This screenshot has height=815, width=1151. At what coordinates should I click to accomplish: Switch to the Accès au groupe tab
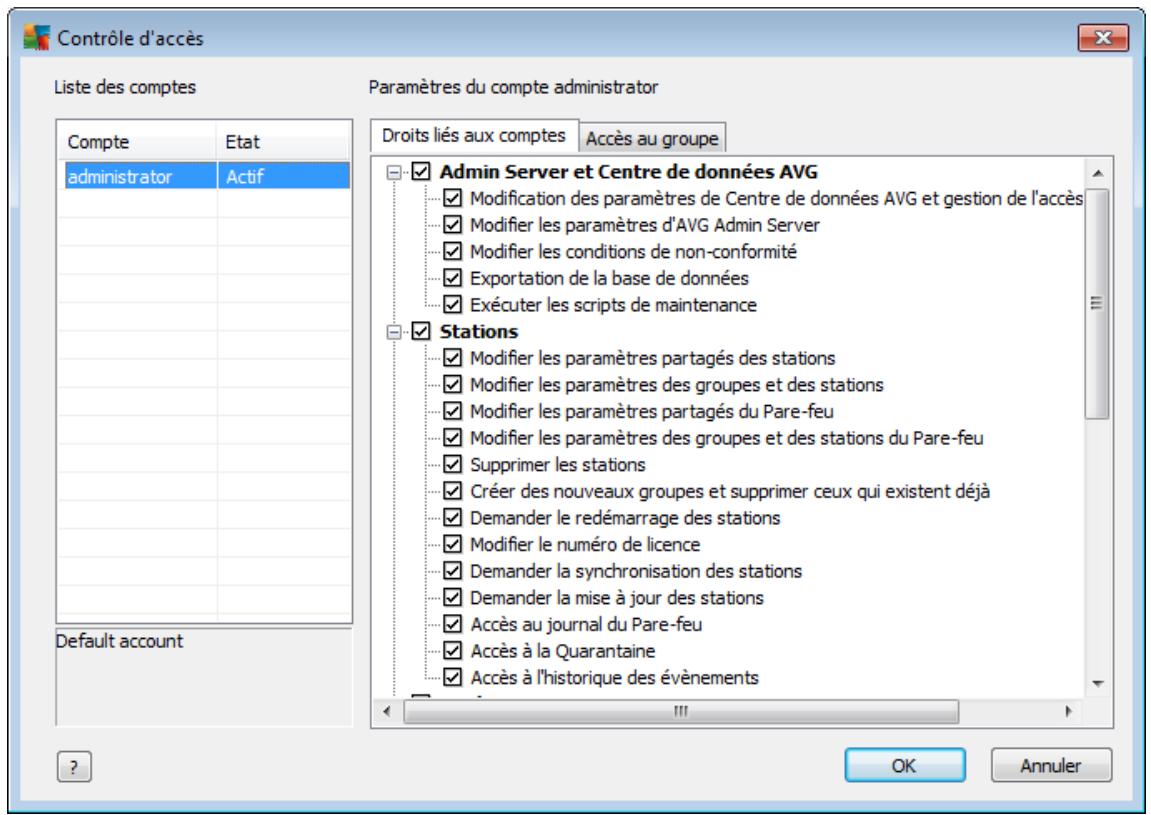(x=652, y=138)
